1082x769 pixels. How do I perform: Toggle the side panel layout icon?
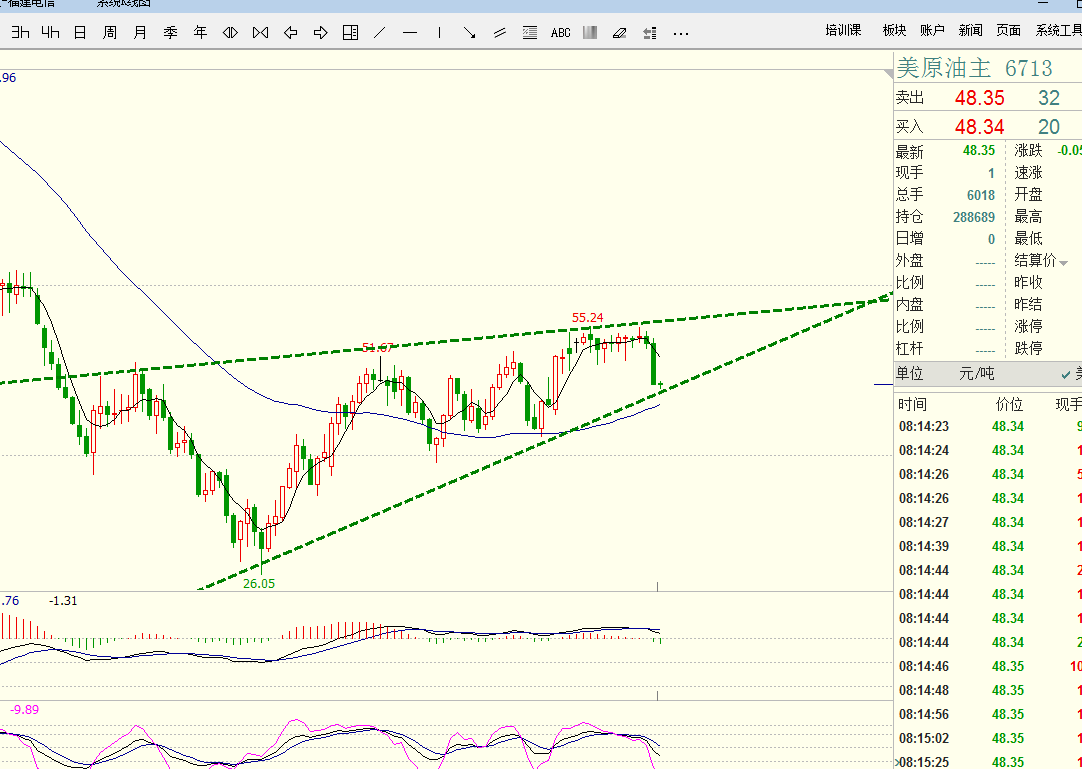(x=351, y=32)
